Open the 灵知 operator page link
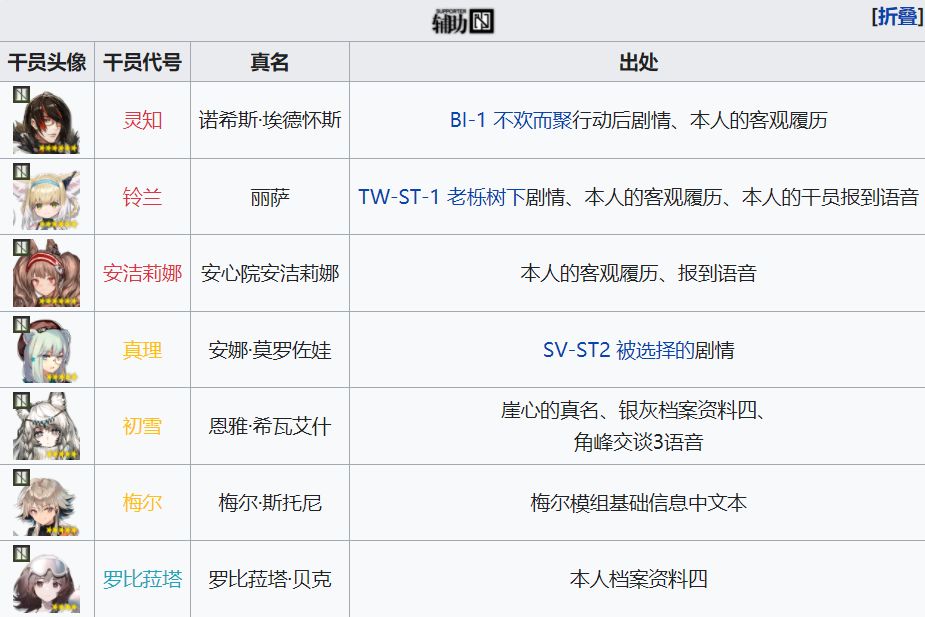Viewport: 925px width, 617px height. click(142, 120)
